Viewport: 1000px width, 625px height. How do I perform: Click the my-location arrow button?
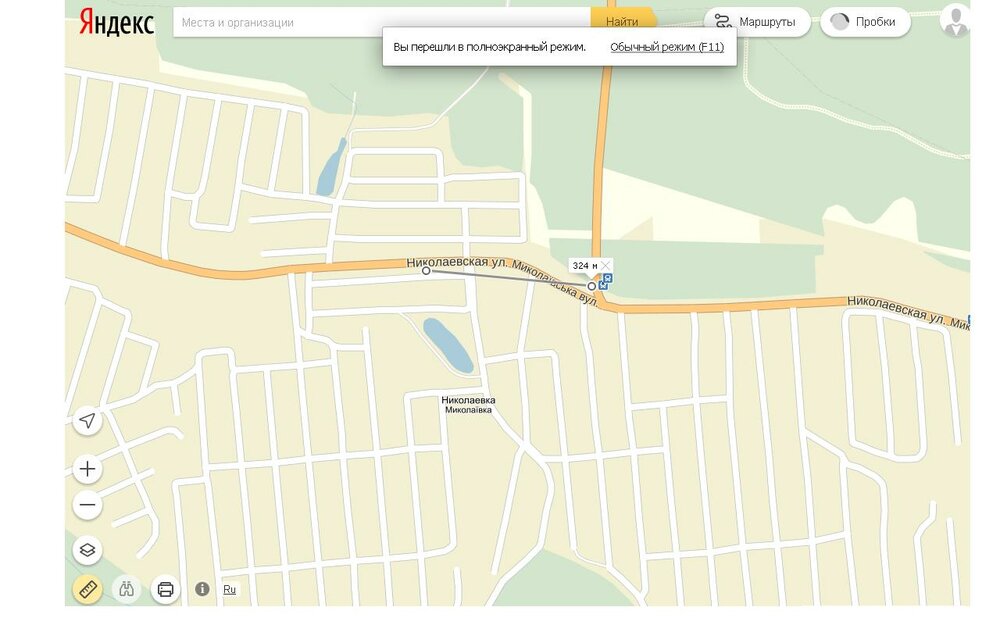tap(88, 421)
